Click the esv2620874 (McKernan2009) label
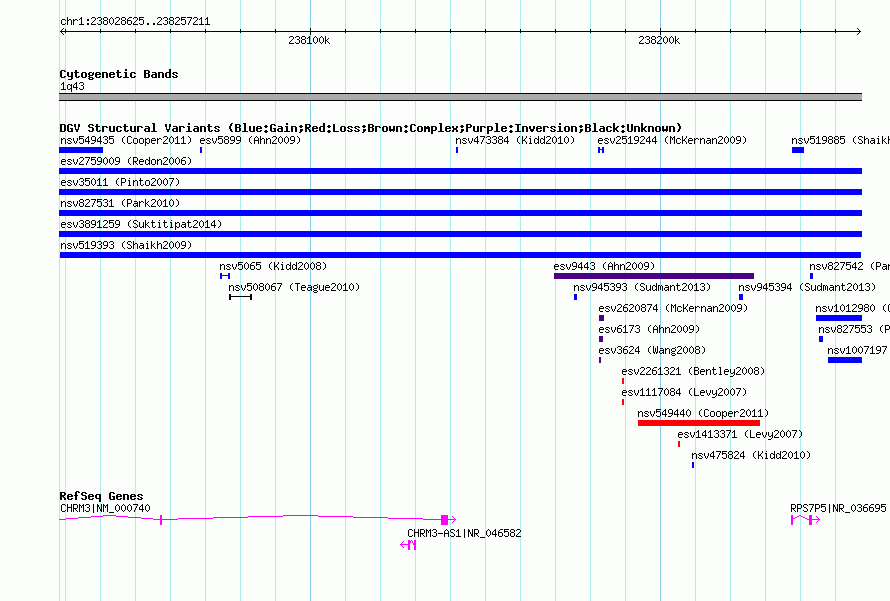The image size is (890, 601). click(673, 308)
